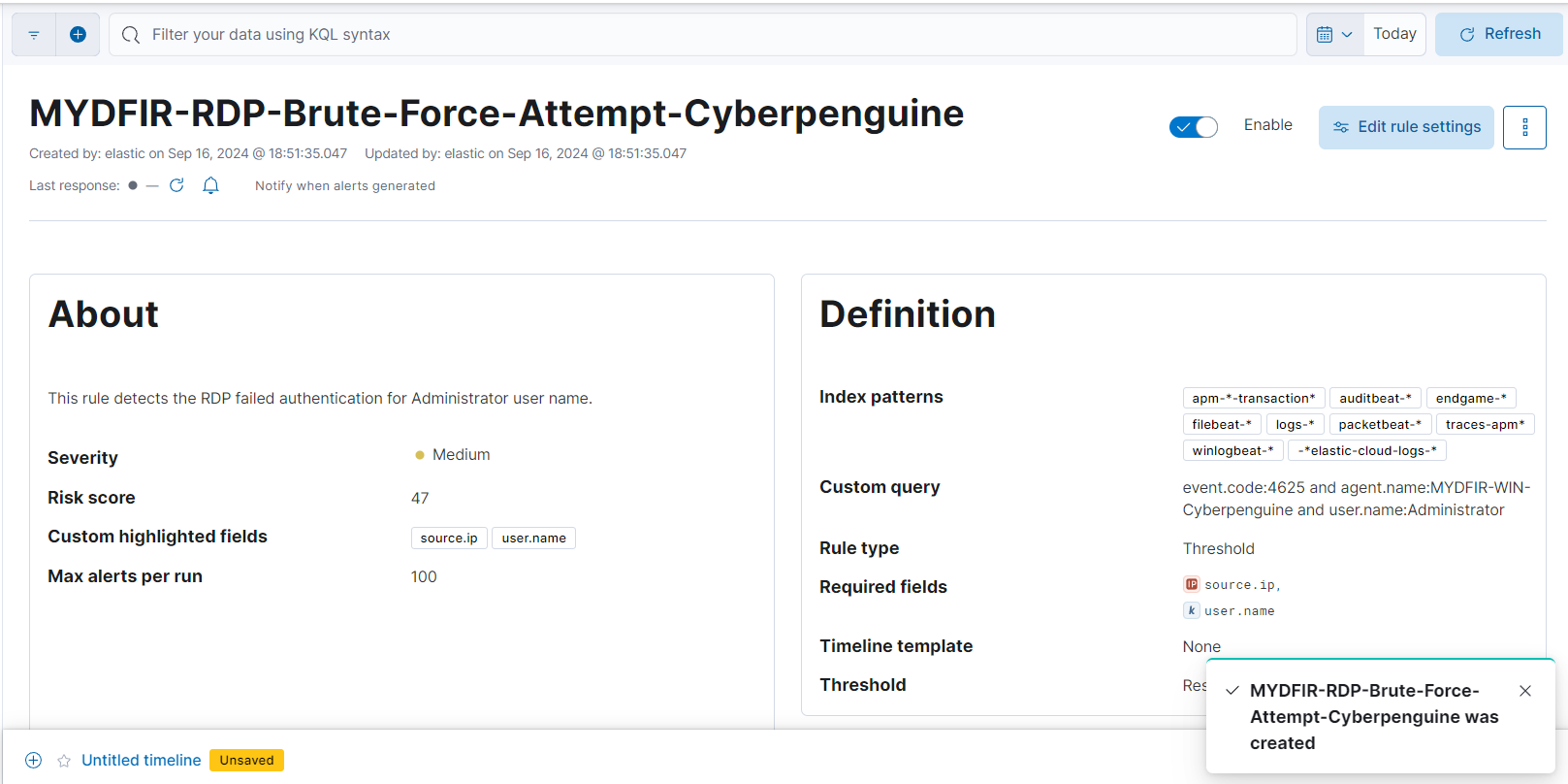Click the Updated by elastic timestamp text
Screen dimensions: 1568x784
(x=526, y=153)
